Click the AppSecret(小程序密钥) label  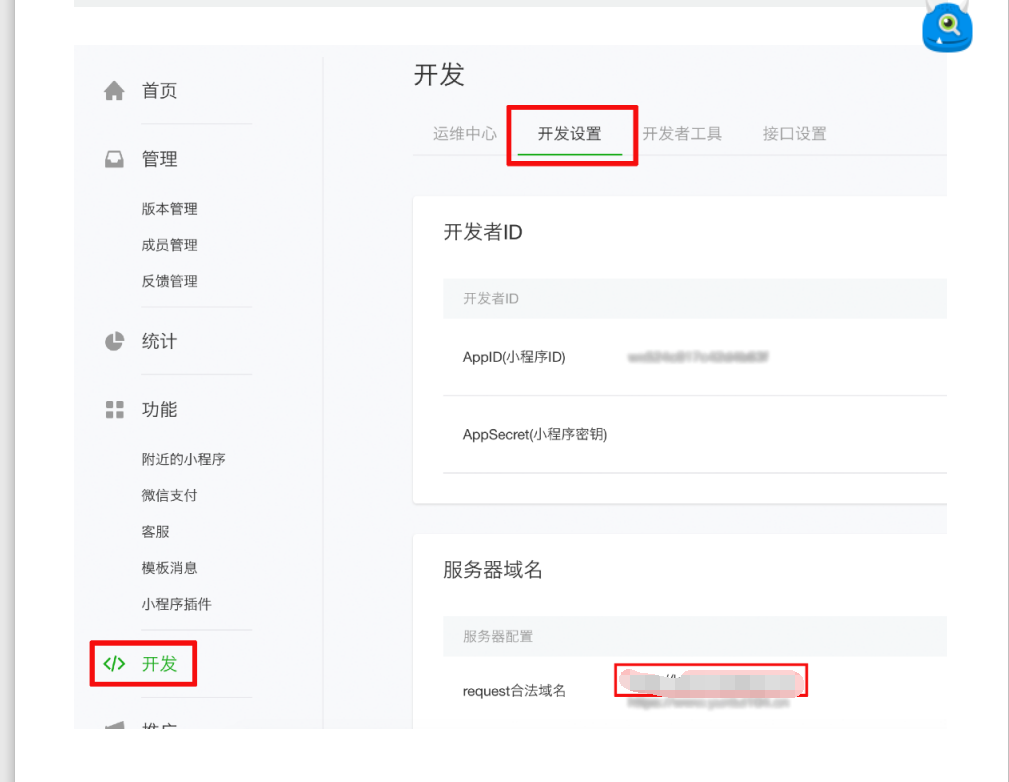(x=535, y=434)
